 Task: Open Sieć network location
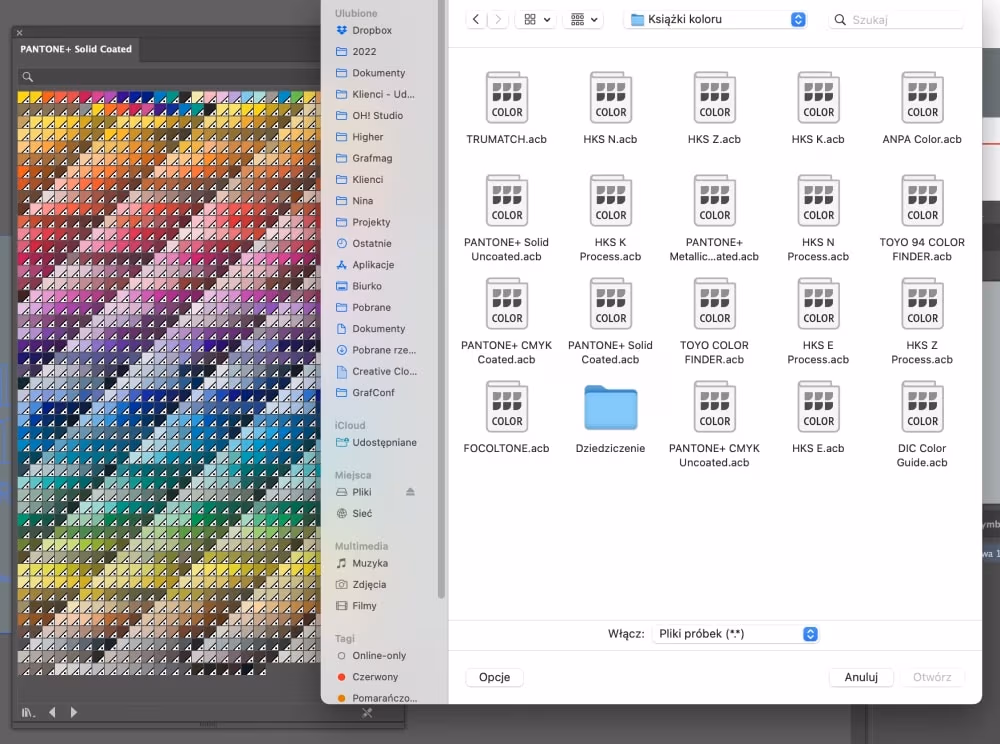click(x=362, y=513)
